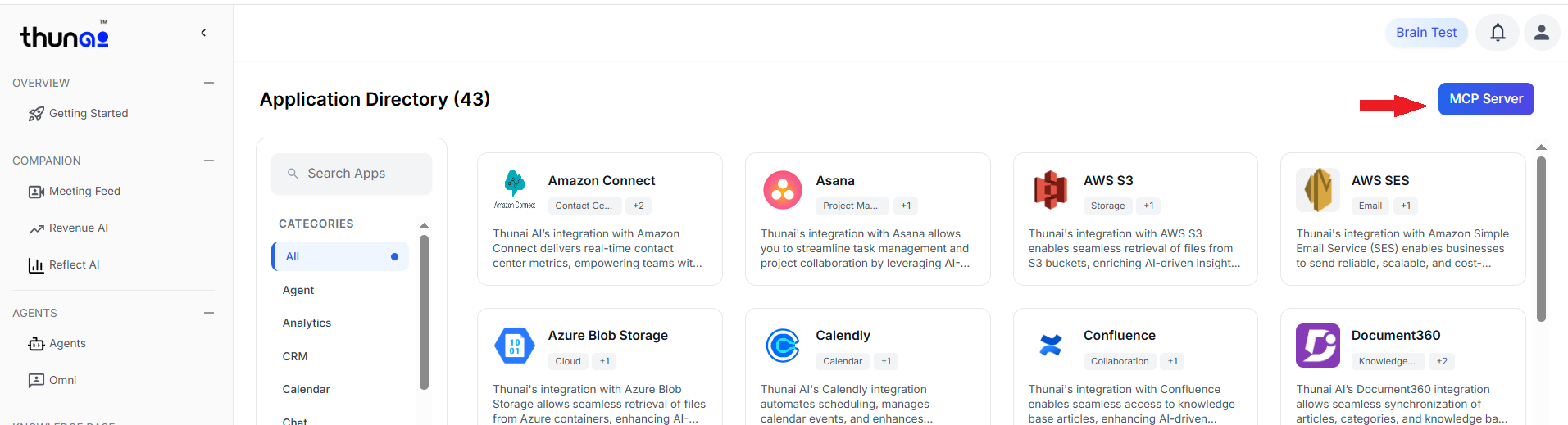The image size is (1568, 425).
Task: Open Agents page
Action: point(67,344)
